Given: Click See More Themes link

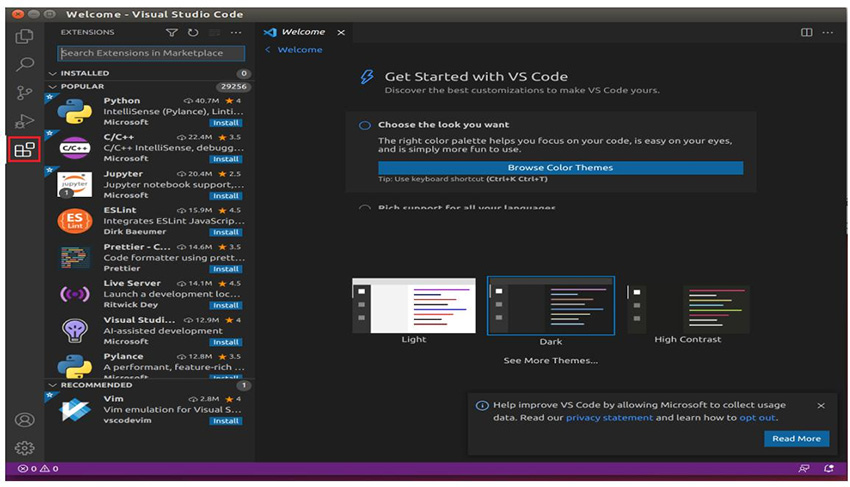Looking at the screenshot, I should pos(550,361).
